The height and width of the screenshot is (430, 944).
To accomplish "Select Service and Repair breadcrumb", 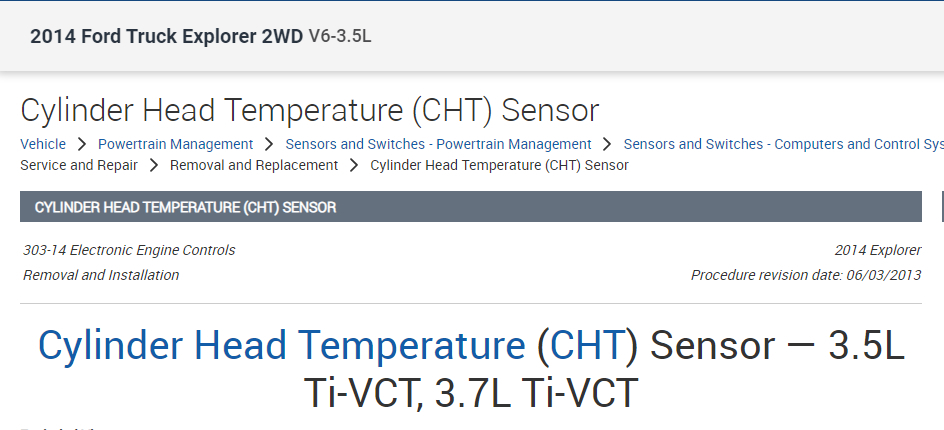I will click(79, 165).
